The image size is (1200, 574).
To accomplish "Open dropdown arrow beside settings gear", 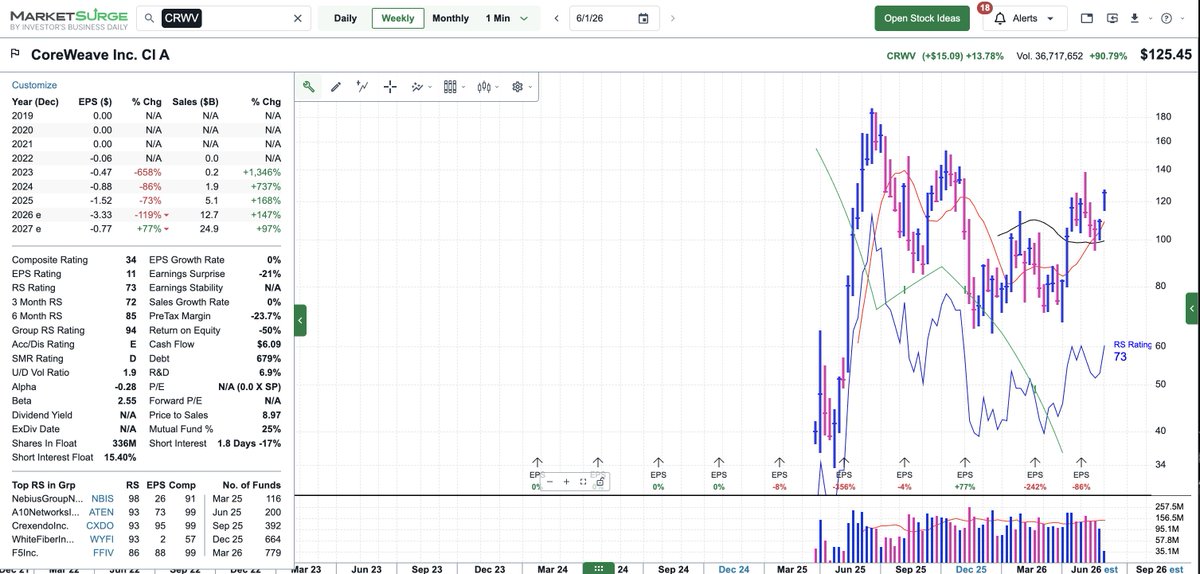I will (530, 88).
